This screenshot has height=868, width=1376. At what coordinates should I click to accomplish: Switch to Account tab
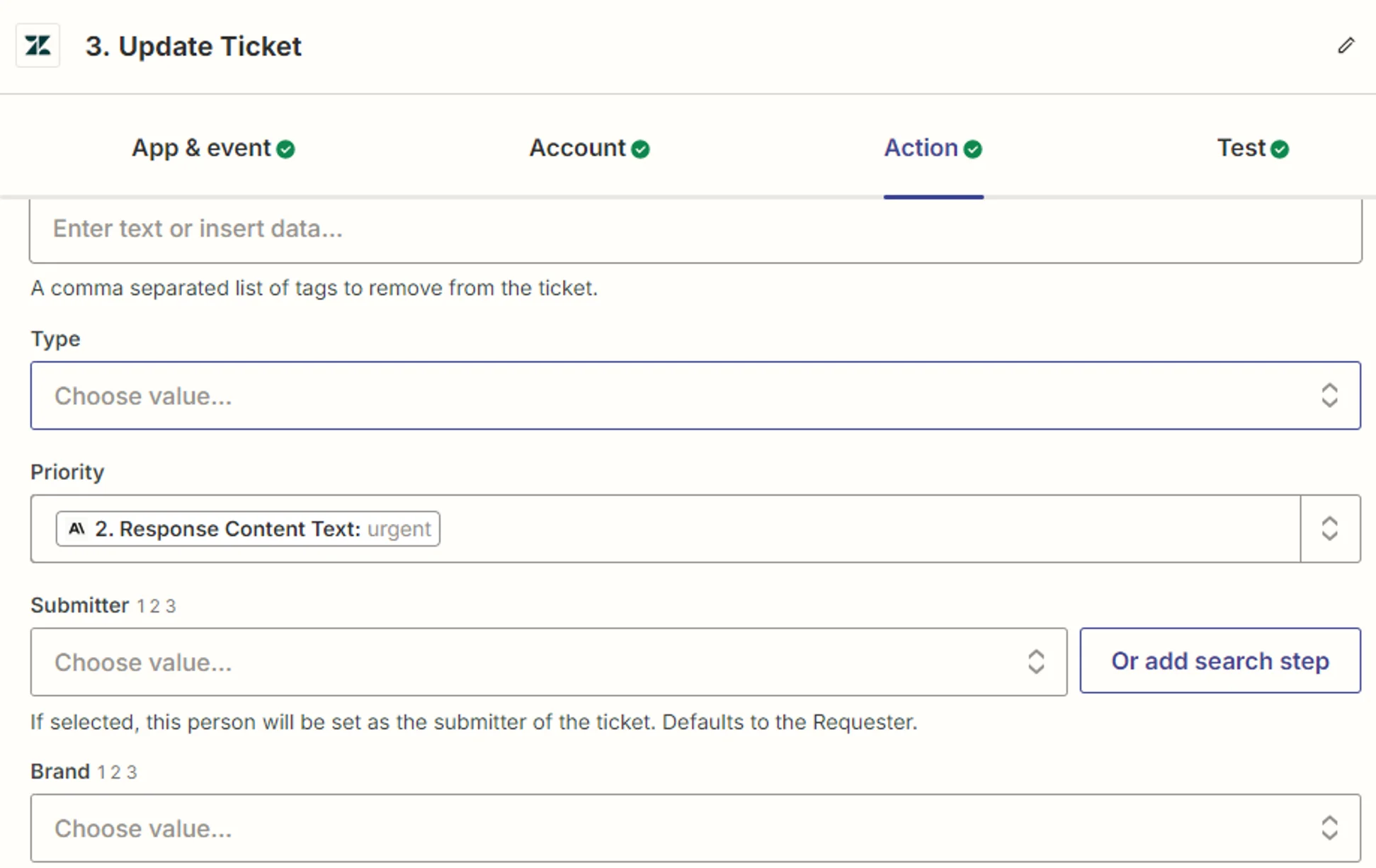pyautogui.click(x=578, y=148)
